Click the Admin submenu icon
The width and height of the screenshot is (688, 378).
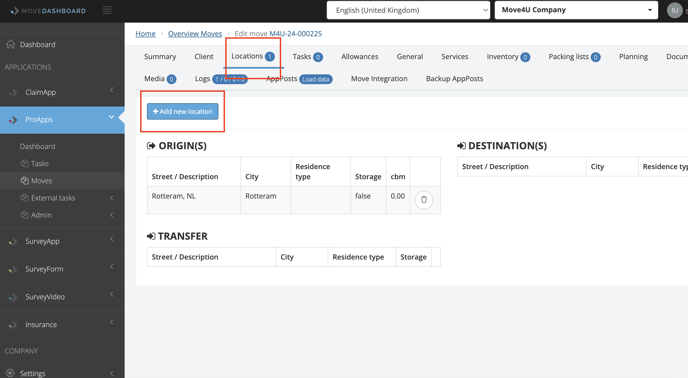pos(25,215)
